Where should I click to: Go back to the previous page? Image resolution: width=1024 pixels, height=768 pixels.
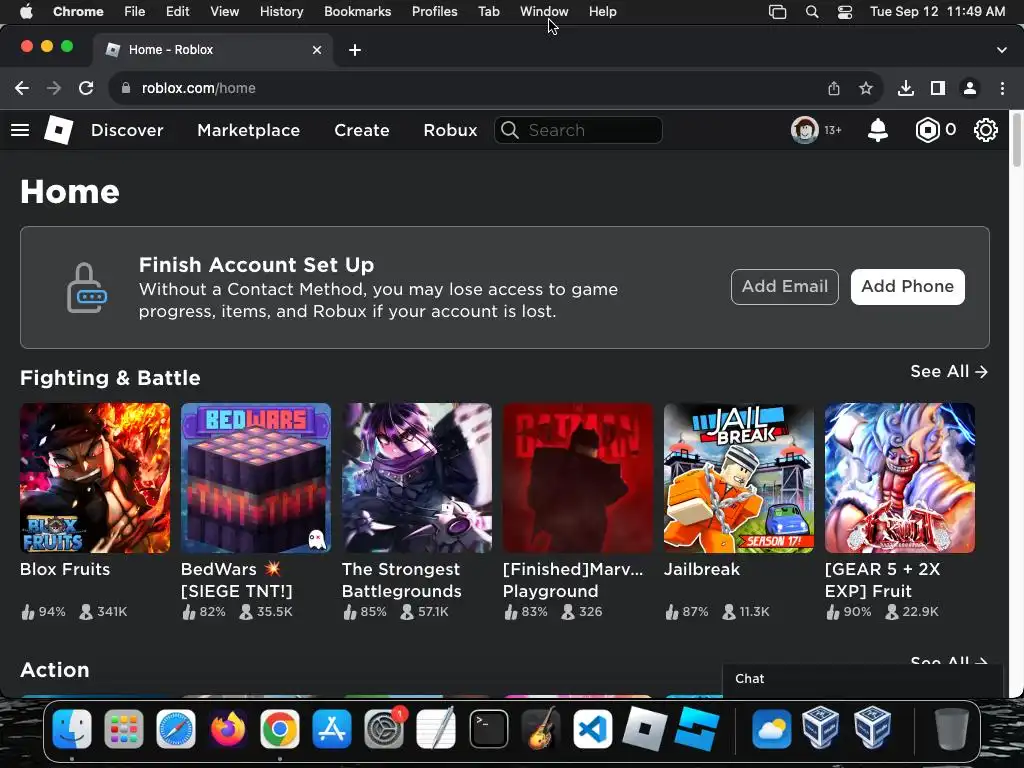pyautogui.click(x=22, y=88)
